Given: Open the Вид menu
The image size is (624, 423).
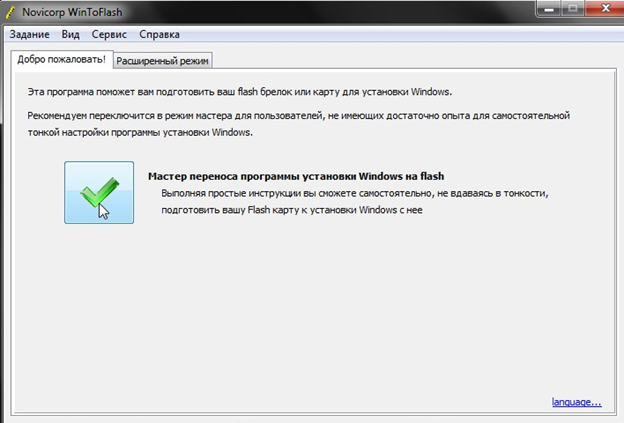Looking at the screenshot, I should 70,34.
